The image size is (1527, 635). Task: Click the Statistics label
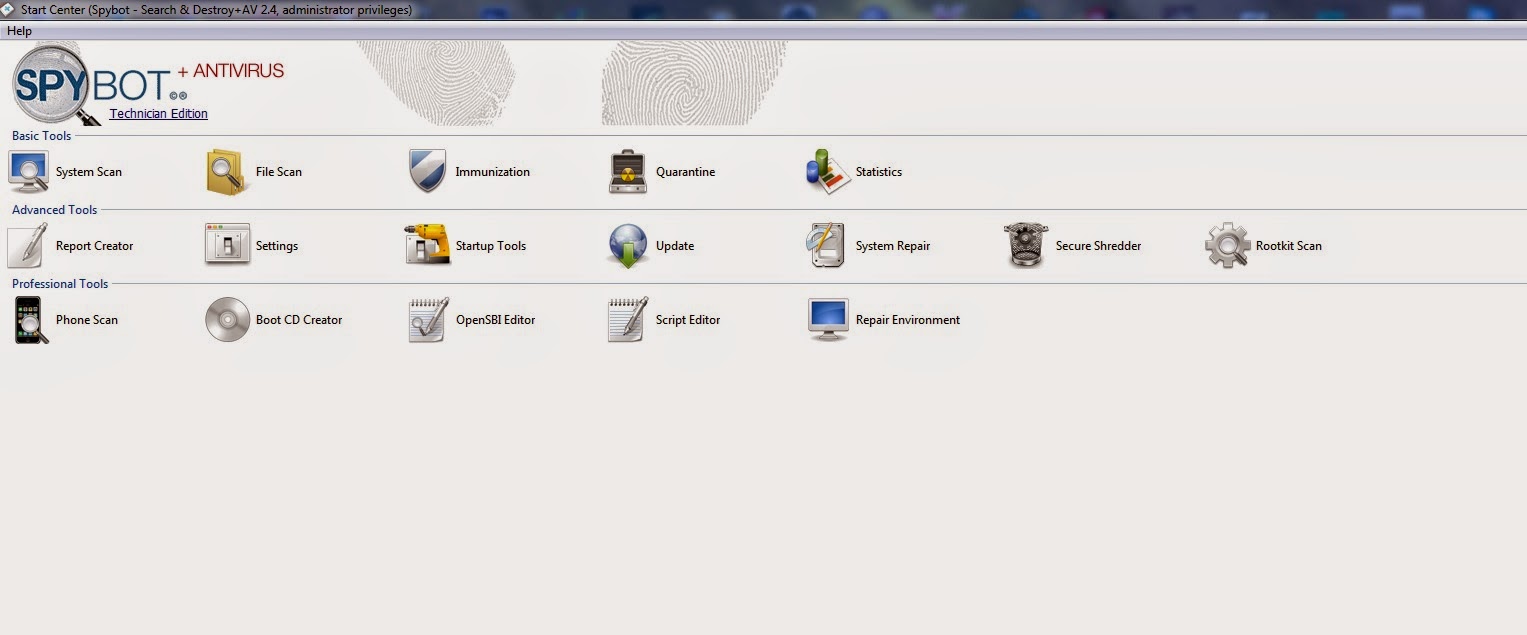879,172
